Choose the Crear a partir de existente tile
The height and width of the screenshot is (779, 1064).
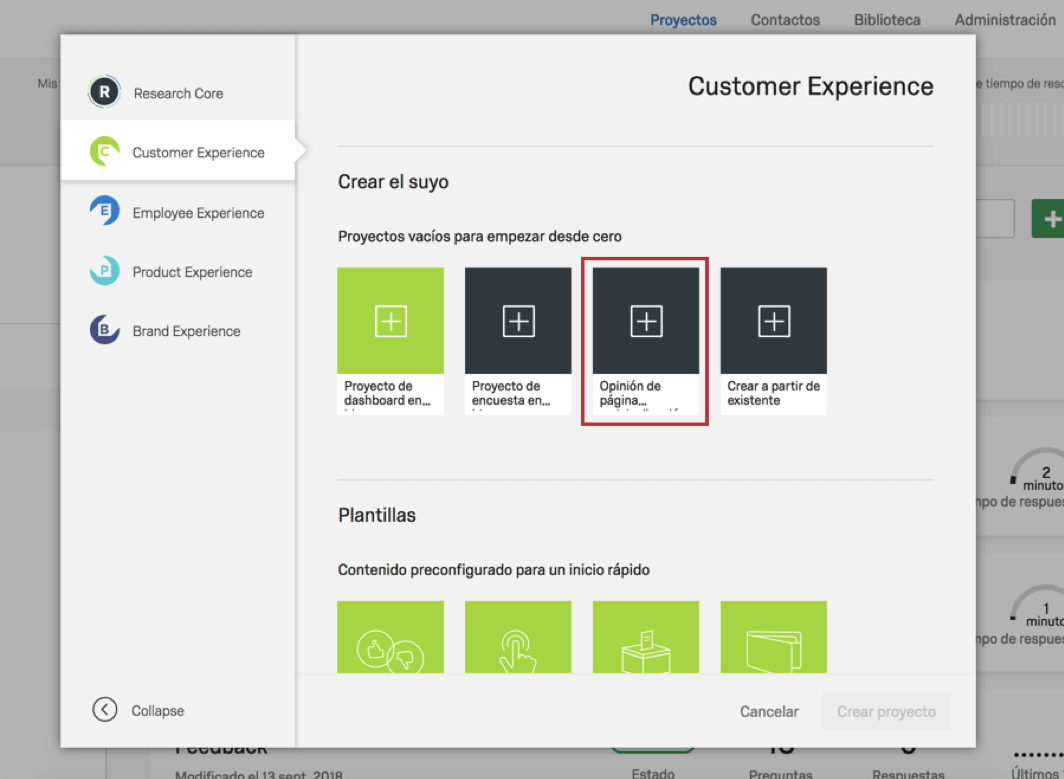[x=774, y=341]
